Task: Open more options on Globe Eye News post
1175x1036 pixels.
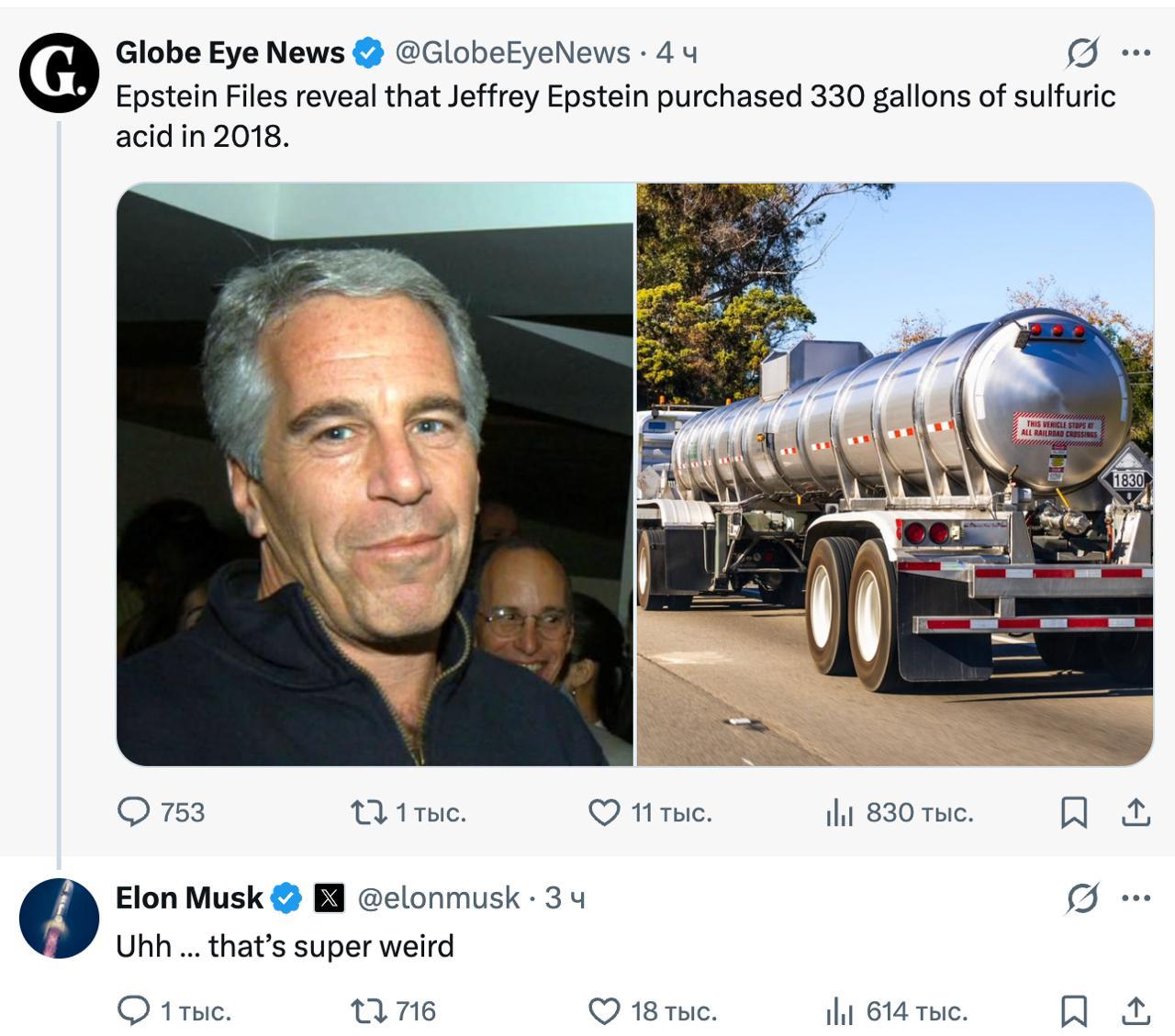Action: click(x=1136, y=53)
